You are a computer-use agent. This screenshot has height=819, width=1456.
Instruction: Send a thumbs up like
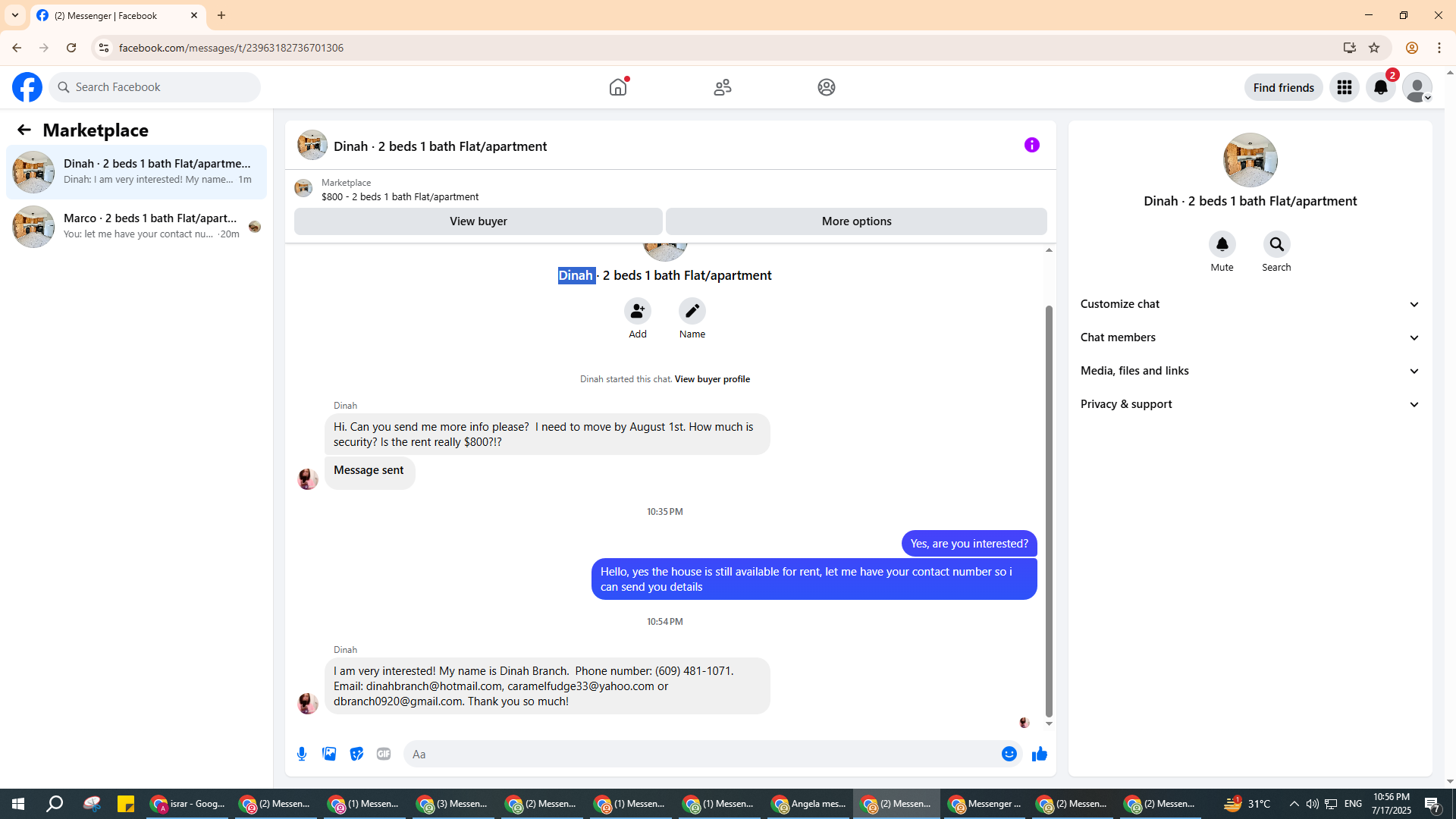tap(1039, 754)
